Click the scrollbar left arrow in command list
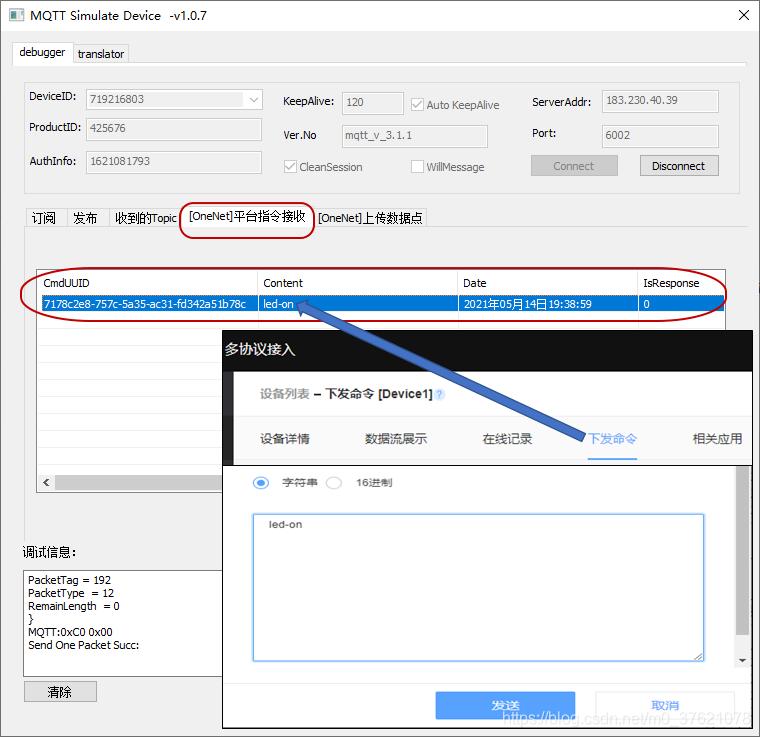 pyautogui.click(x=46, y=482)
